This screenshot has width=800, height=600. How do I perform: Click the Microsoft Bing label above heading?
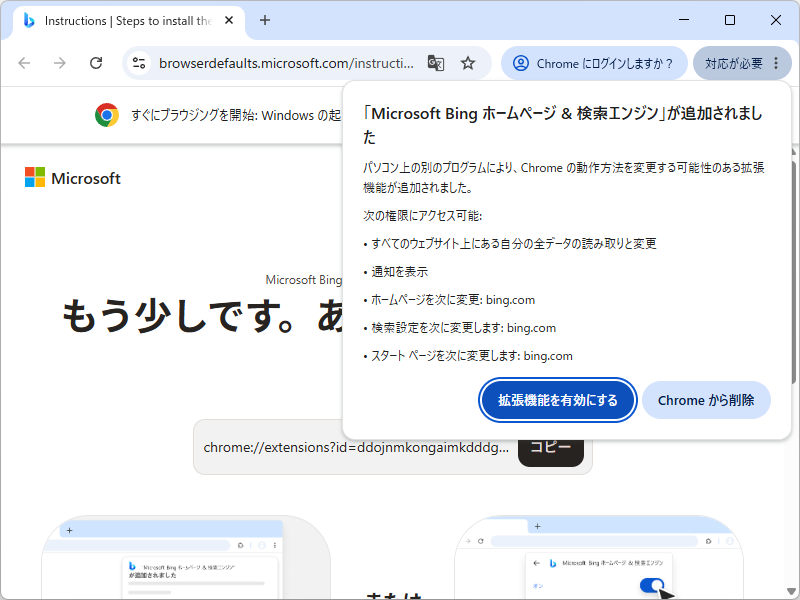click(304, 280)
